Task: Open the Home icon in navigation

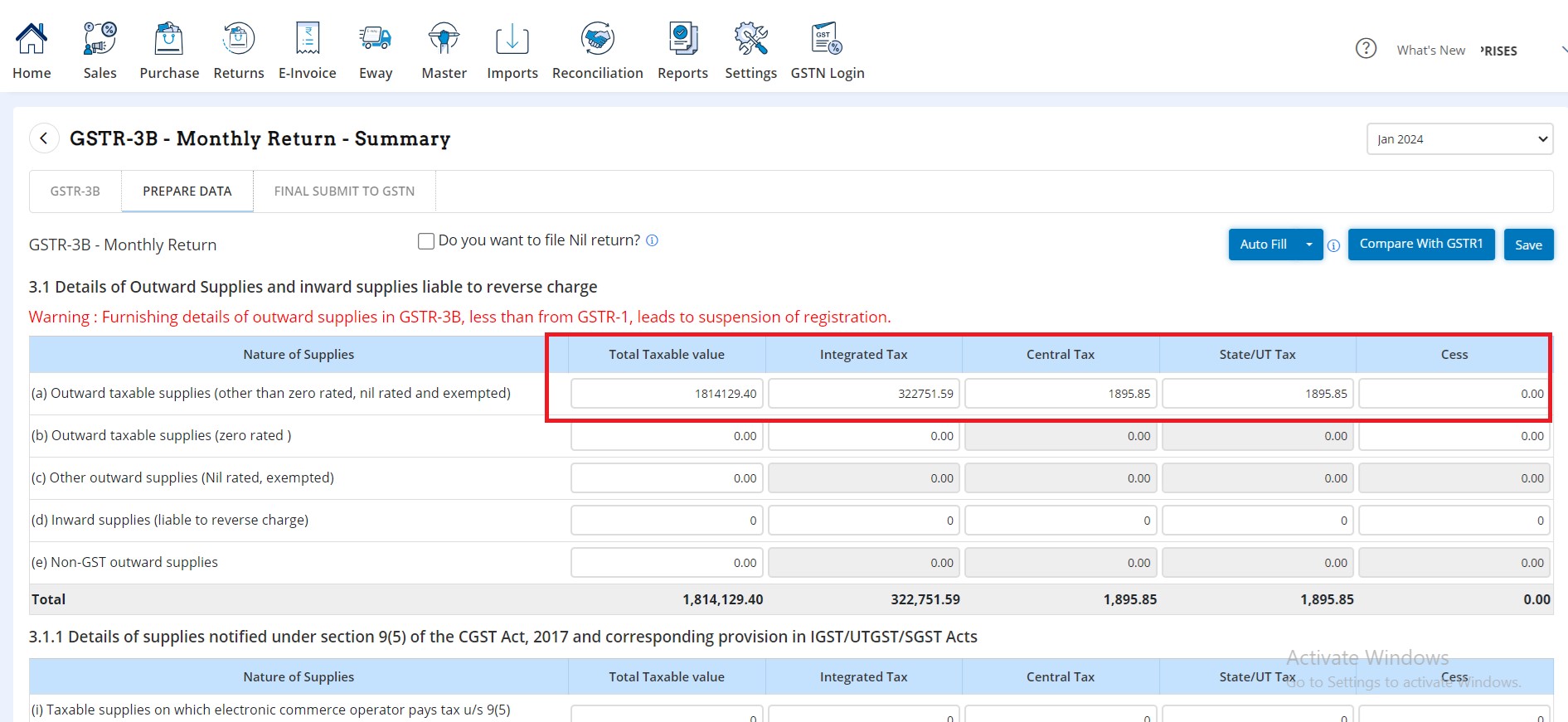Action: [x=32, y=39]
